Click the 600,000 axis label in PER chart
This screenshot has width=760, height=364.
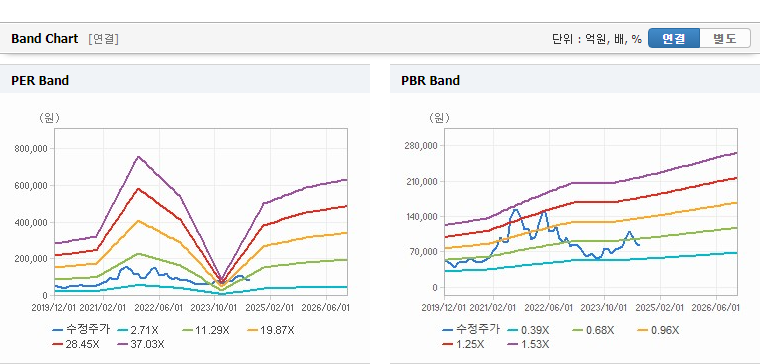click(31, 186)
